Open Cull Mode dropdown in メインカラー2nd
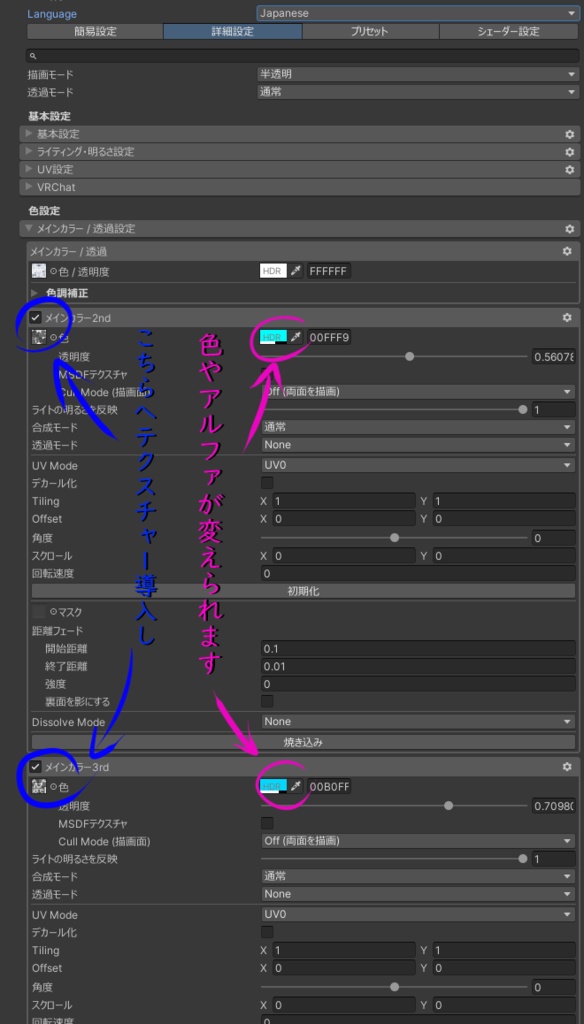584x1024 pixels. (418, 392)
